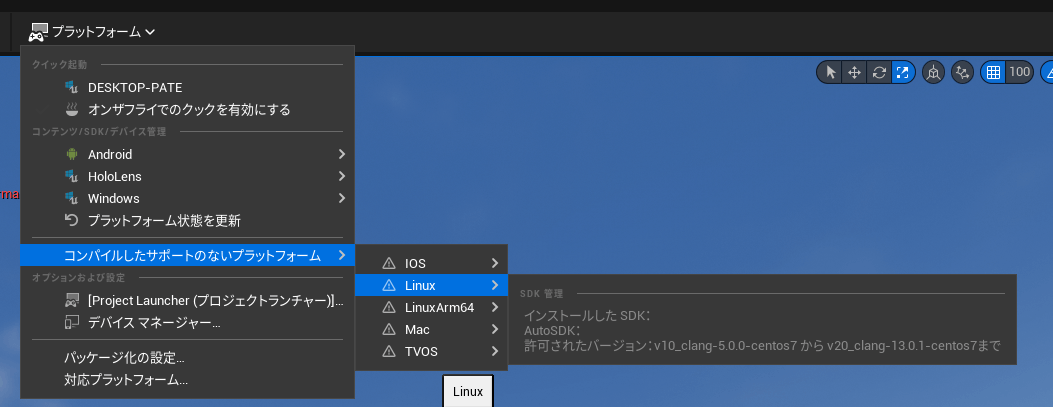Expand the Android submenu arrow
The image size is (1053, 407).
(x=342, y=154)
